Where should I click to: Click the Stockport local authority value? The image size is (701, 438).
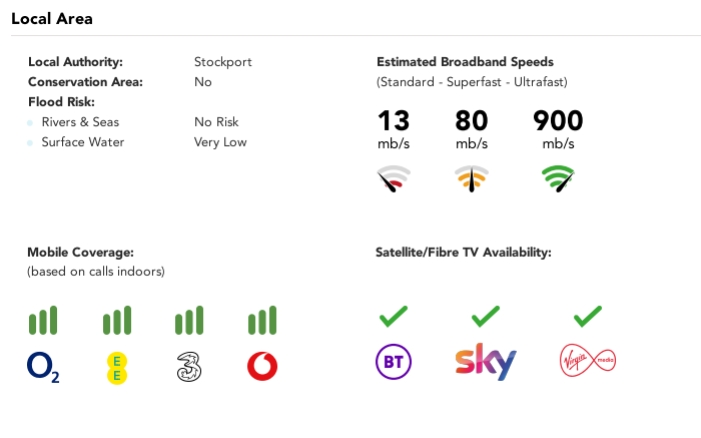pos(222,62)
